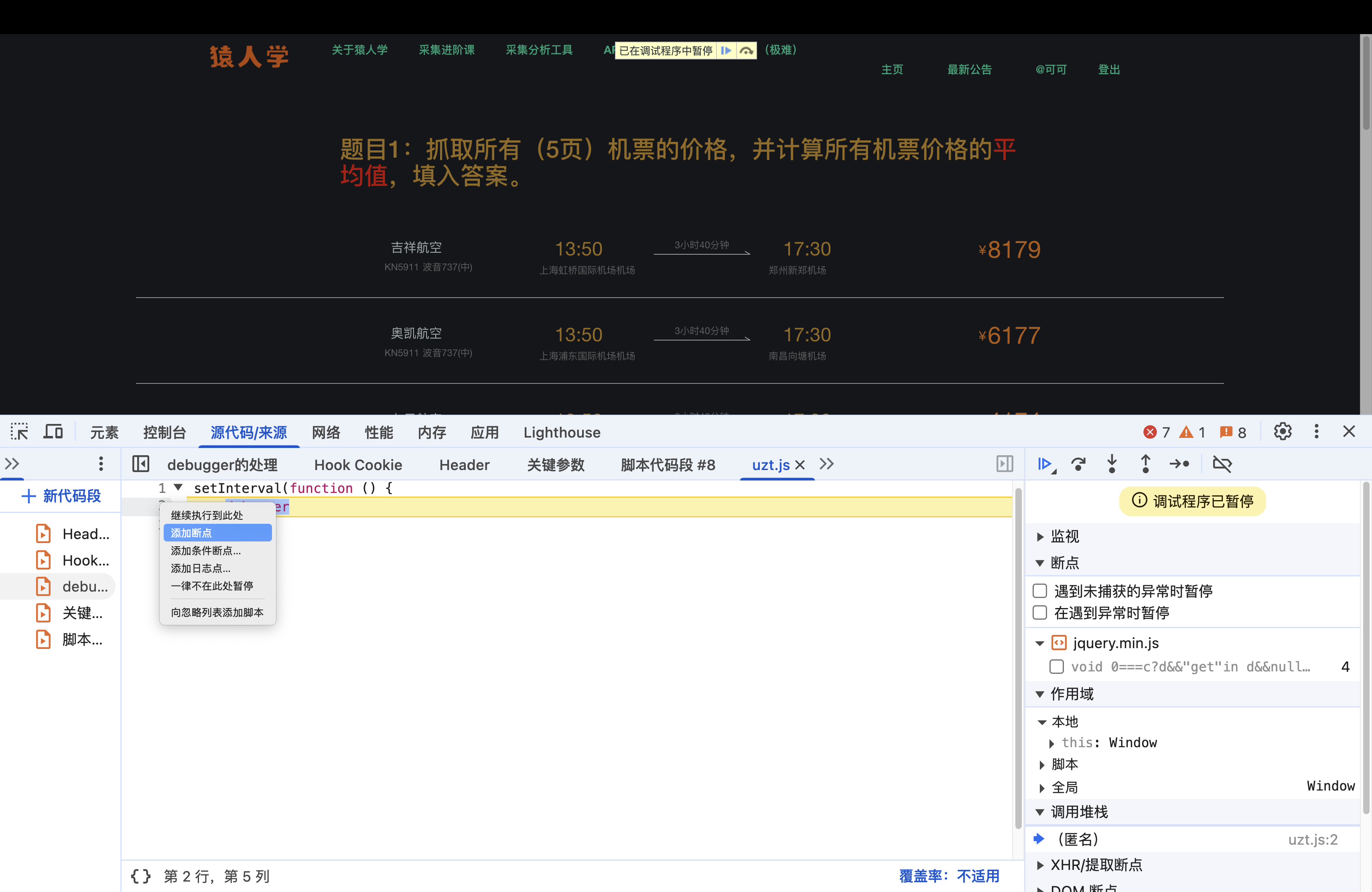Open the Header snippet tab
Image resolution: width=1372 pixels, height=892 pixels.
coord(464,464)
